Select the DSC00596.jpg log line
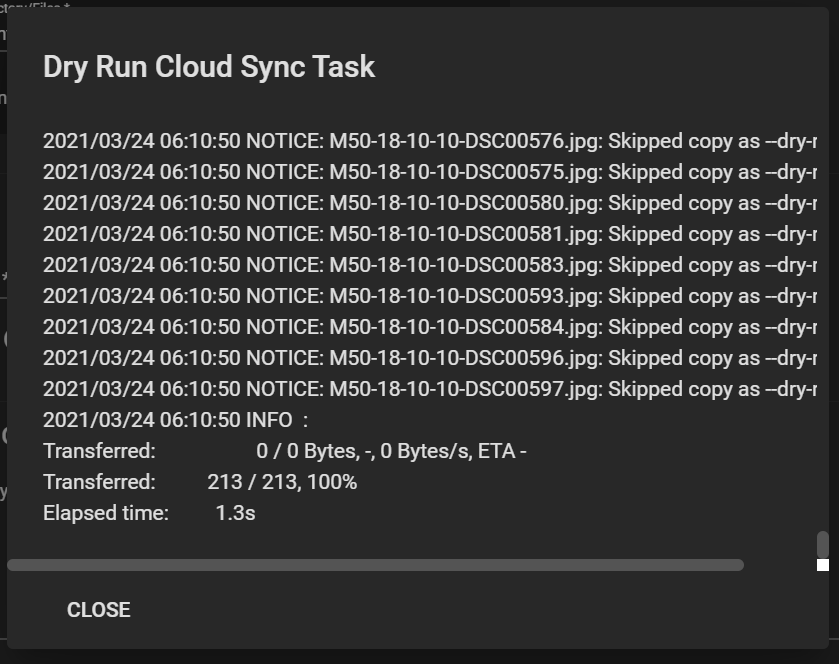The image size is (839, 664). [430, 358]
